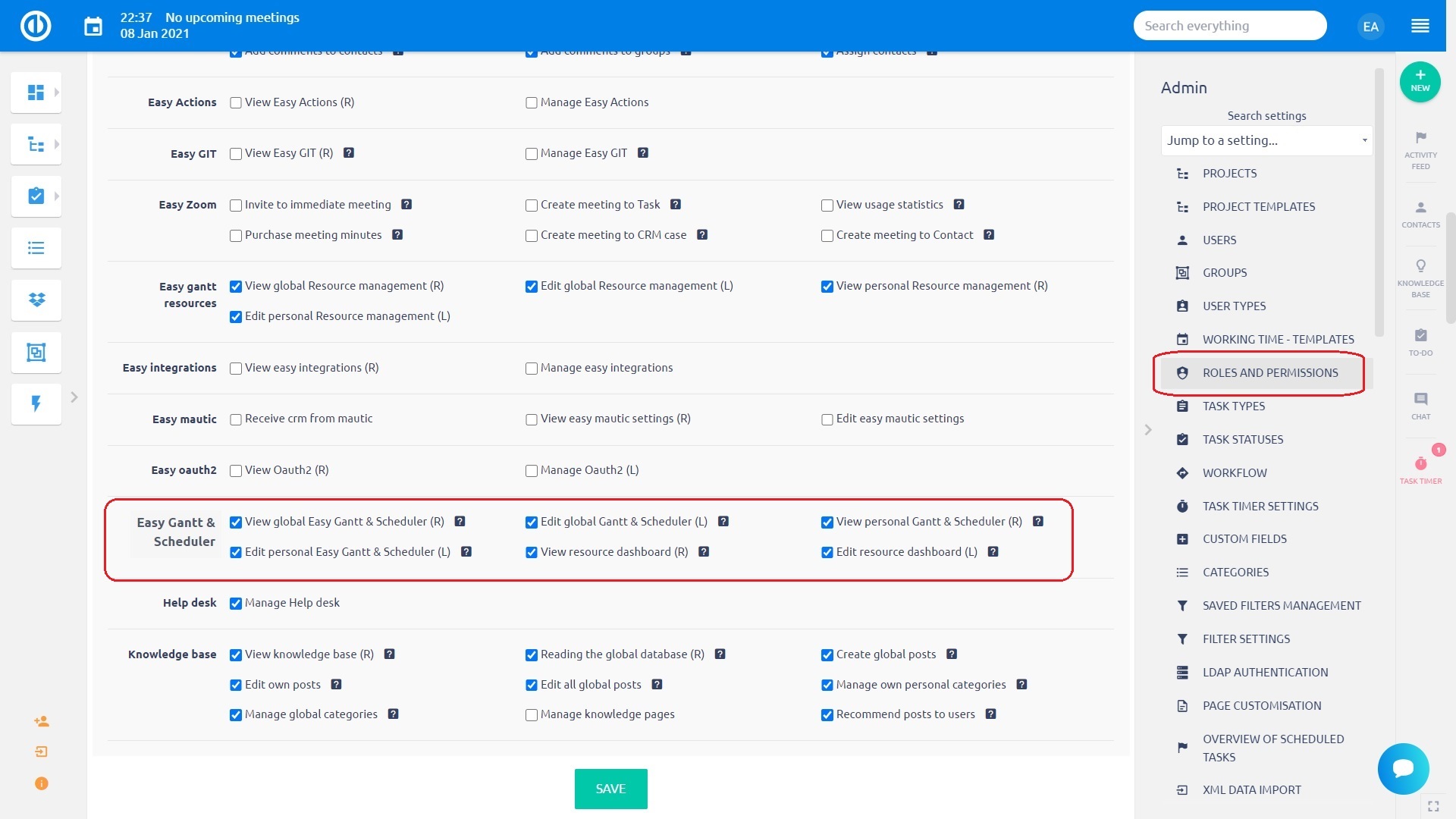Check Create meeting to Task
The height and width of the screenshot is (819, 1456).
pyautogui.click(x=532, y=206)
